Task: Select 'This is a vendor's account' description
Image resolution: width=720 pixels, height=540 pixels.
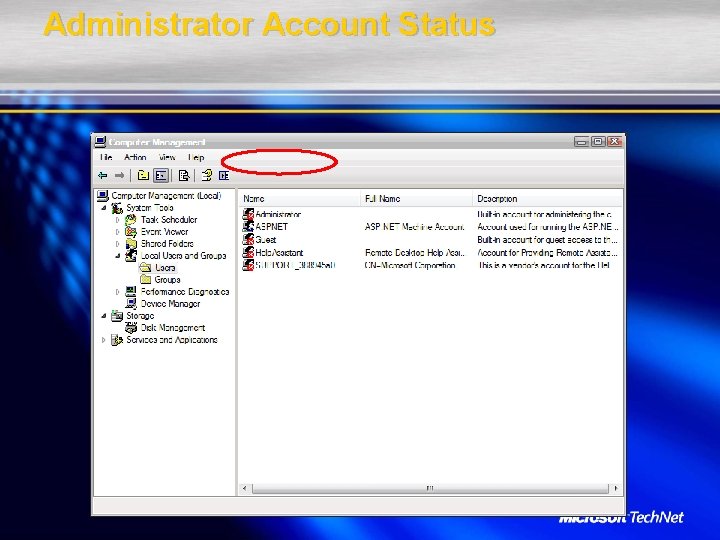Action: pyautogui.click(x=544, y=265)
